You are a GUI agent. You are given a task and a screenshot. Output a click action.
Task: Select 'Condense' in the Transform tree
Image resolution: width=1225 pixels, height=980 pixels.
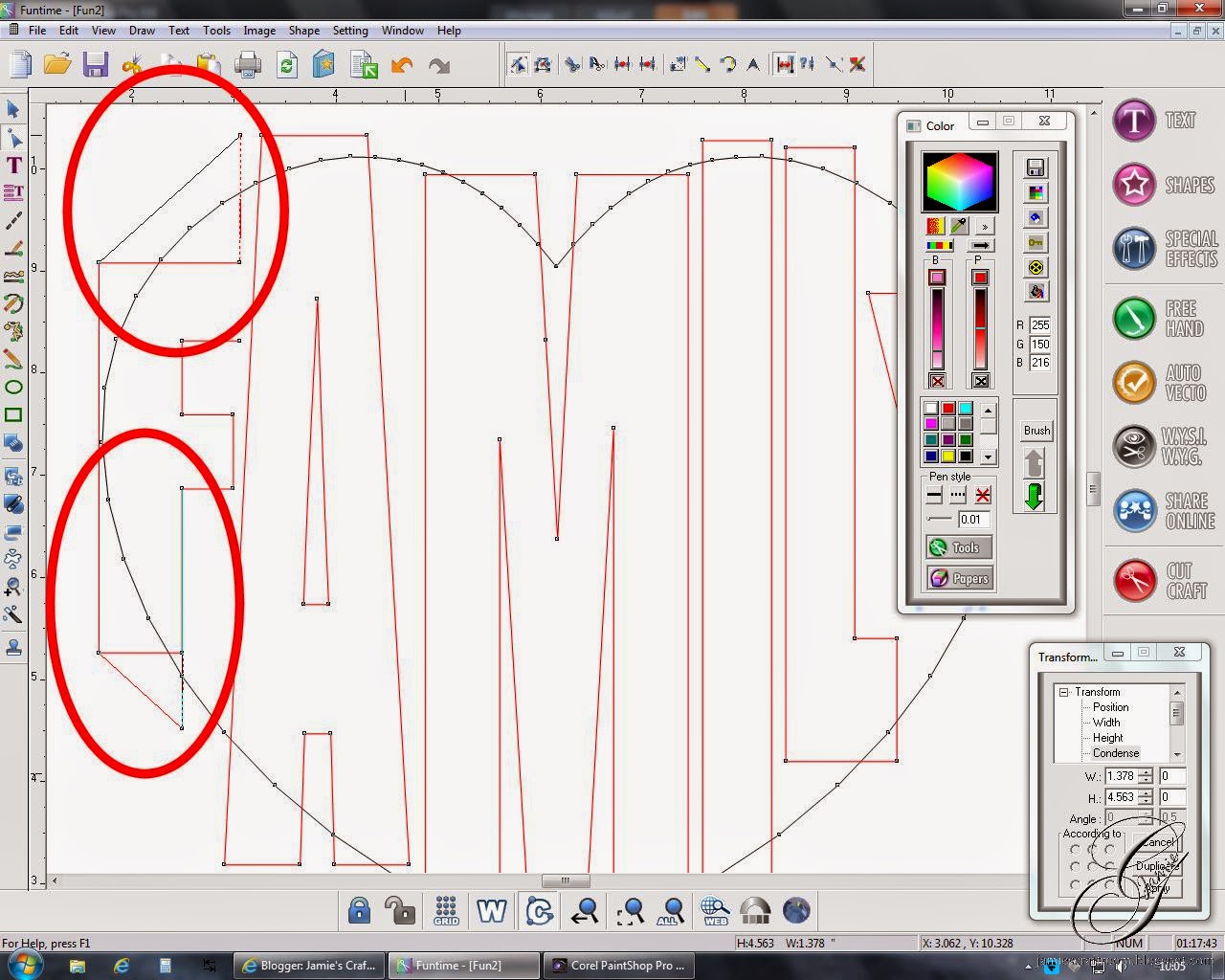point(1116,753)
